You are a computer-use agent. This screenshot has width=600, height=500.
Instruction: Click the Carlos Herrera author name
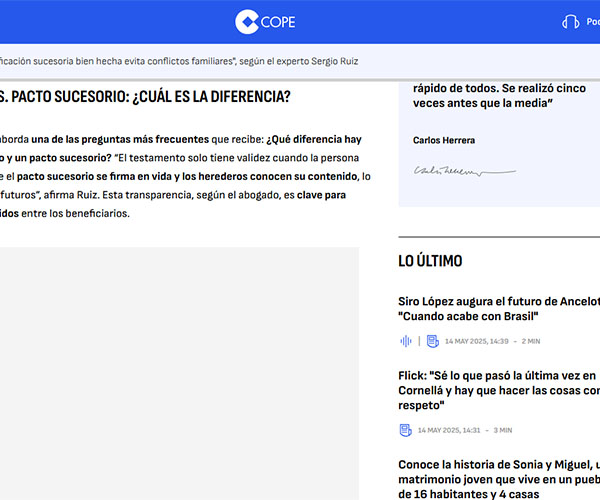coord(444,140)
